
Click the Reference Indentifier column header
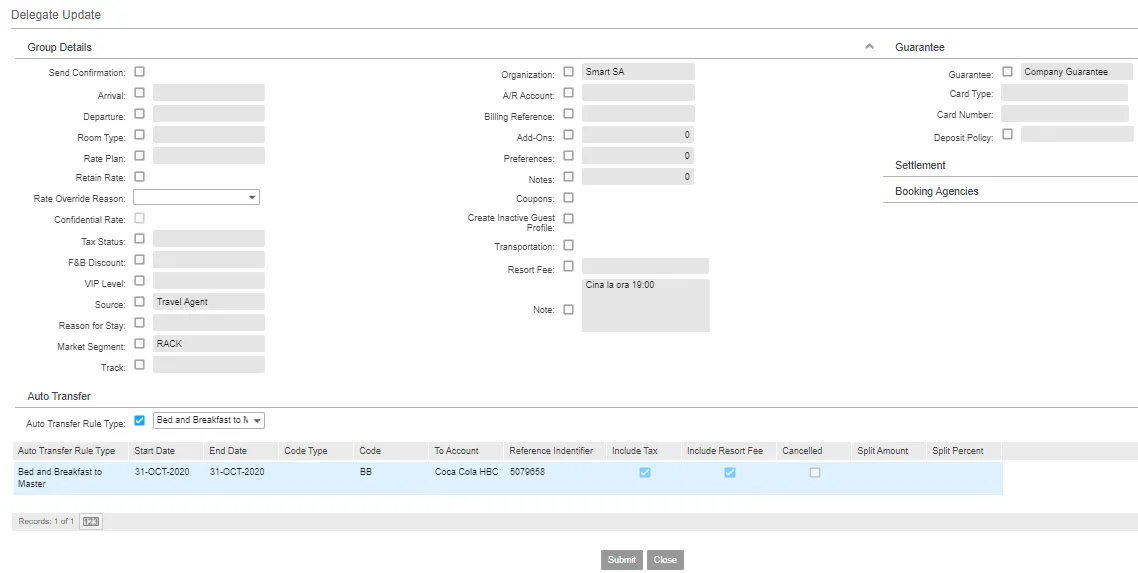(554, 451)
